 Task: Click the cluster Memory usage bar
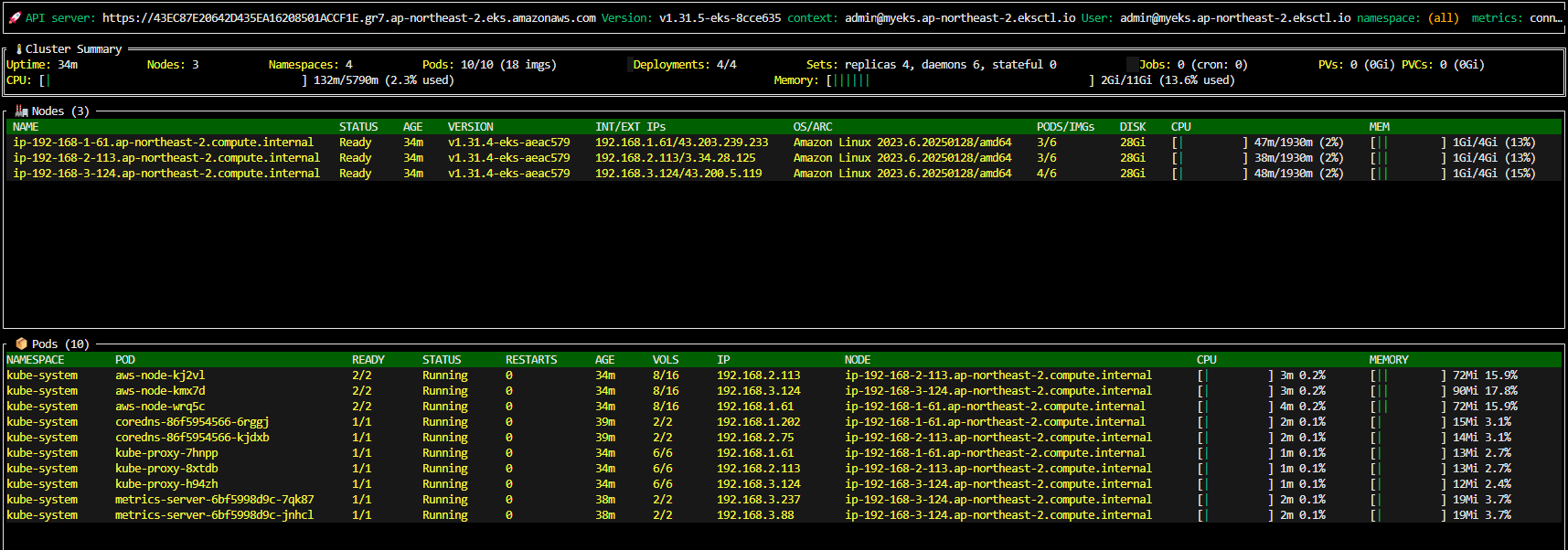tap(960, 79)
